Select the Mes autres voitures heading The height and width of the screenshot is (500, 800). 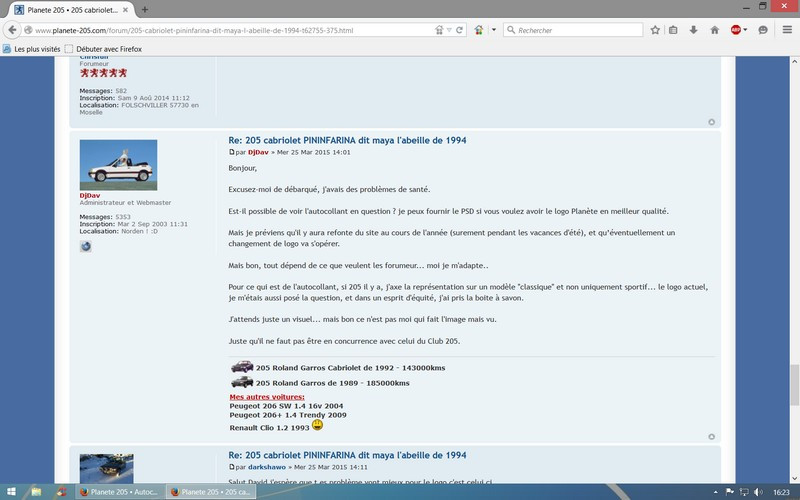tap(267, 397)
